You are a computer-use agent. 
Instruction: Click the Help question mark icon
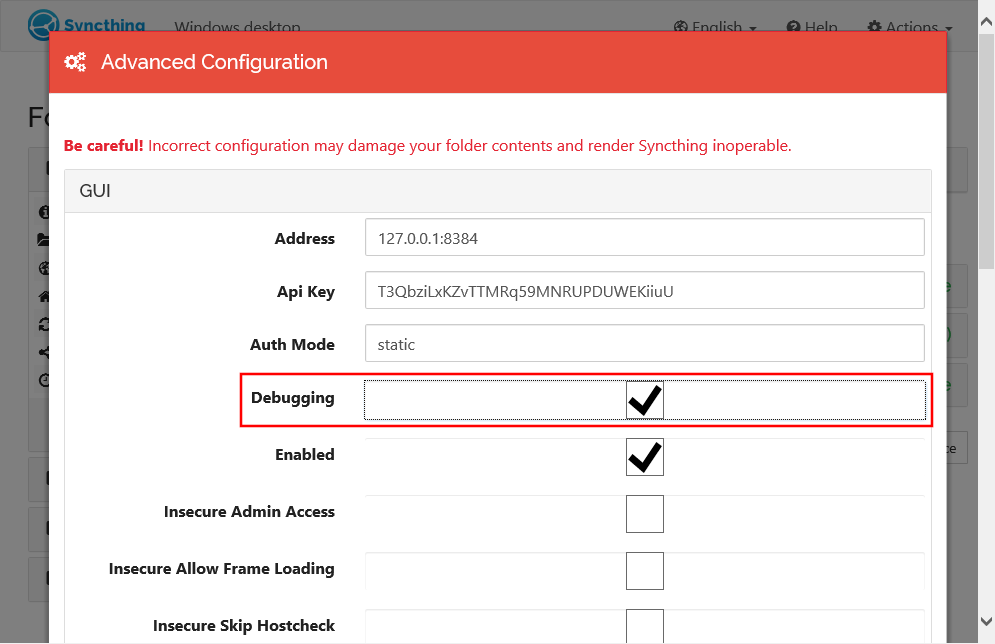[x=793, y=27]
